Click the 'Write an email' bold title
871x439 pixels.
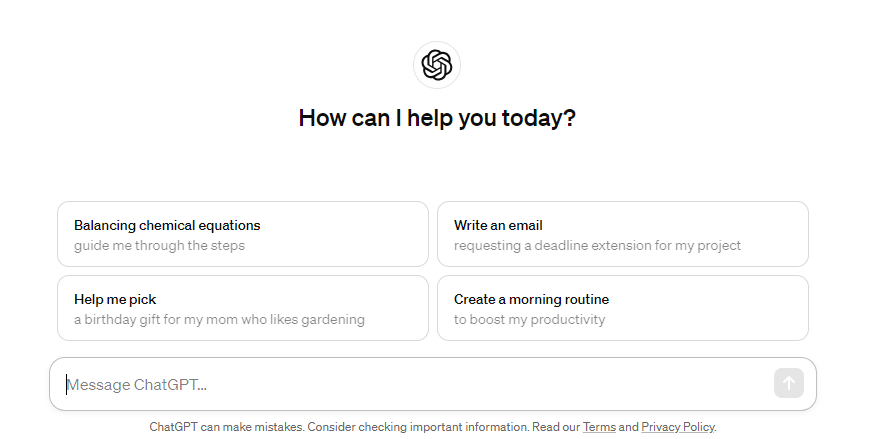pyautogui.click(x=498, y=225)
